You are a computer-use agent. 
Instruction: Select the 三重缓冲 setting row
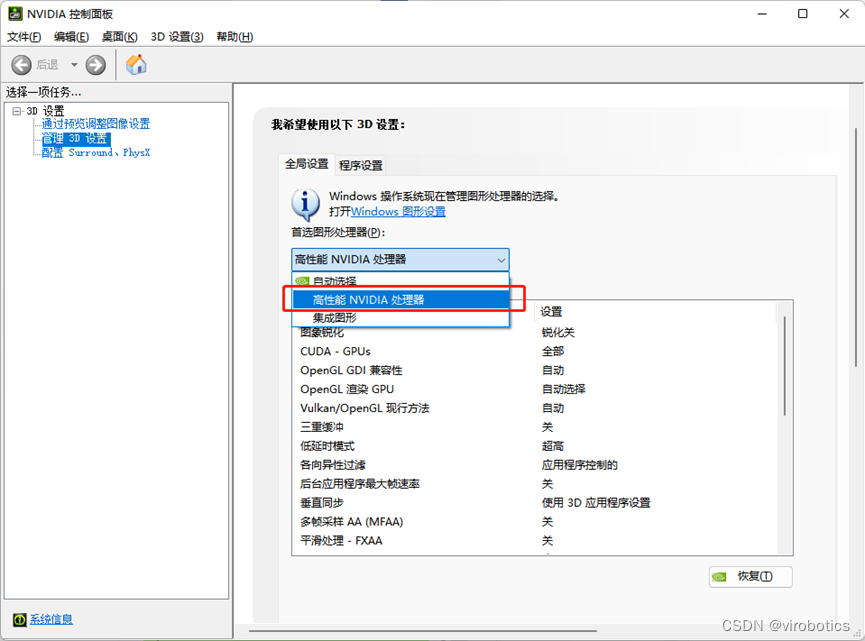point(534,427)
